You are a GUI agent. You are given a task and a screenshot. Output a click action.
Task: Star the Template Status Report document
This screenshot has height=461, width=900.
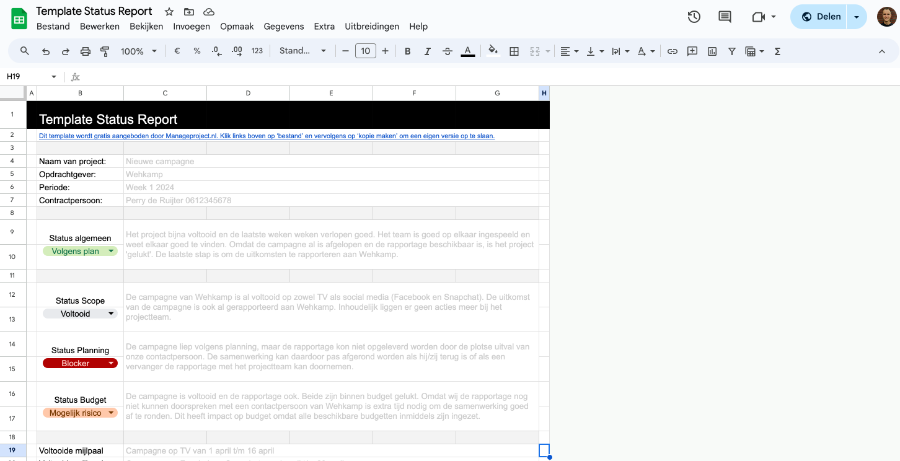169,11
